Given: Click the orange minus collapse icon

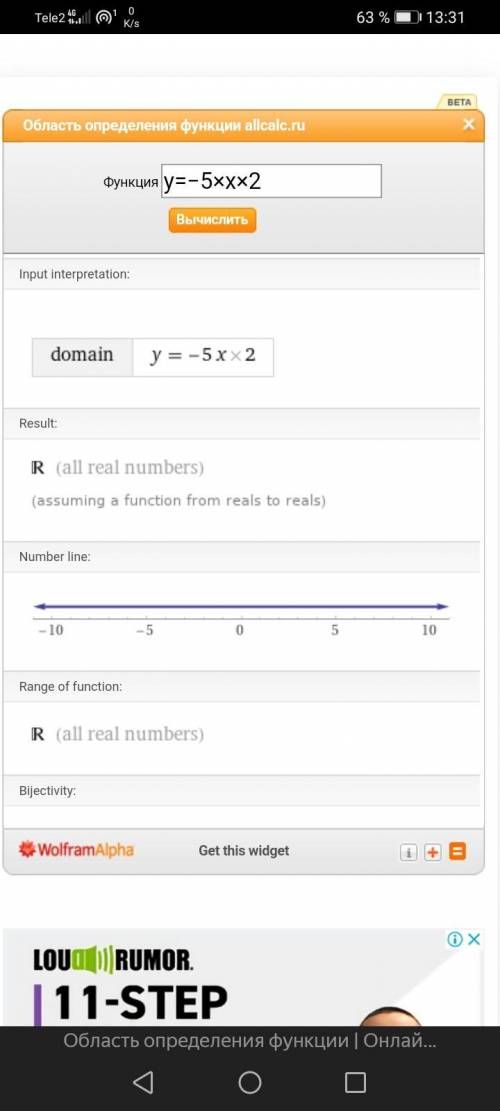Looking at the screenshot, I should coord(458,851).
